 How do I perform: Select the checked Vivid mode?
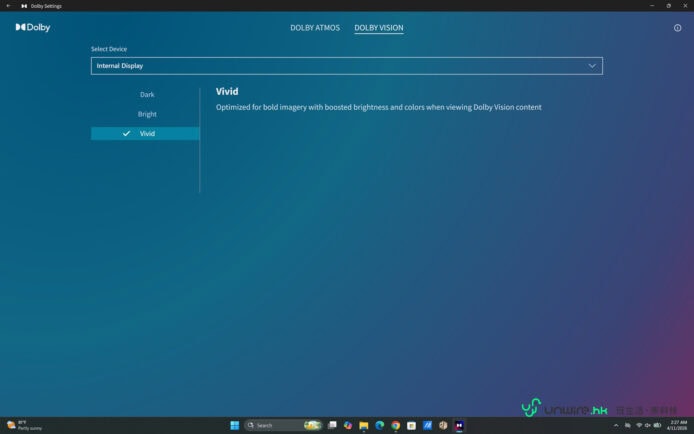145,134
